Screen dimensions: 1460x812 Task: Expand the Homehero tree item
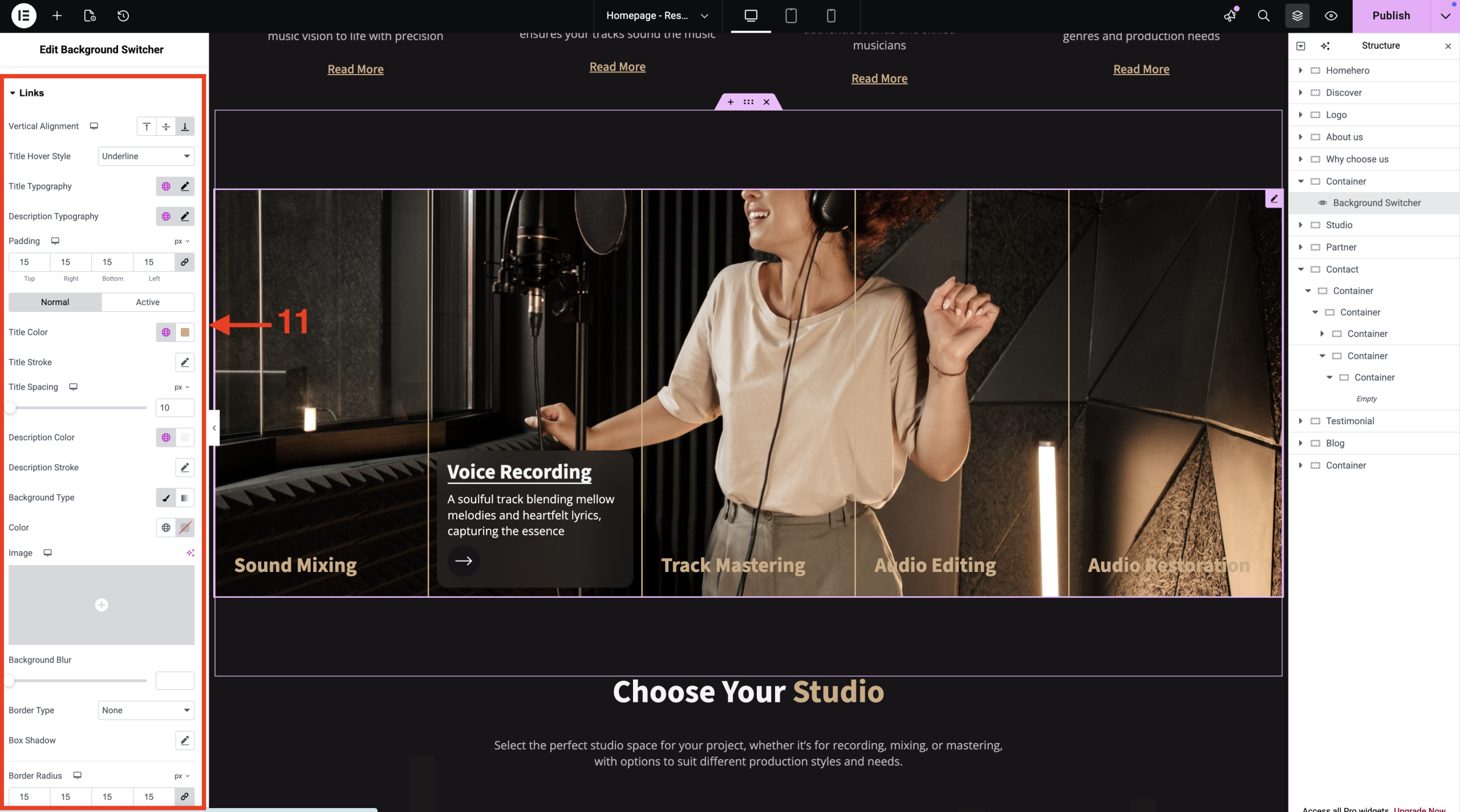[x=1301, y=70]
